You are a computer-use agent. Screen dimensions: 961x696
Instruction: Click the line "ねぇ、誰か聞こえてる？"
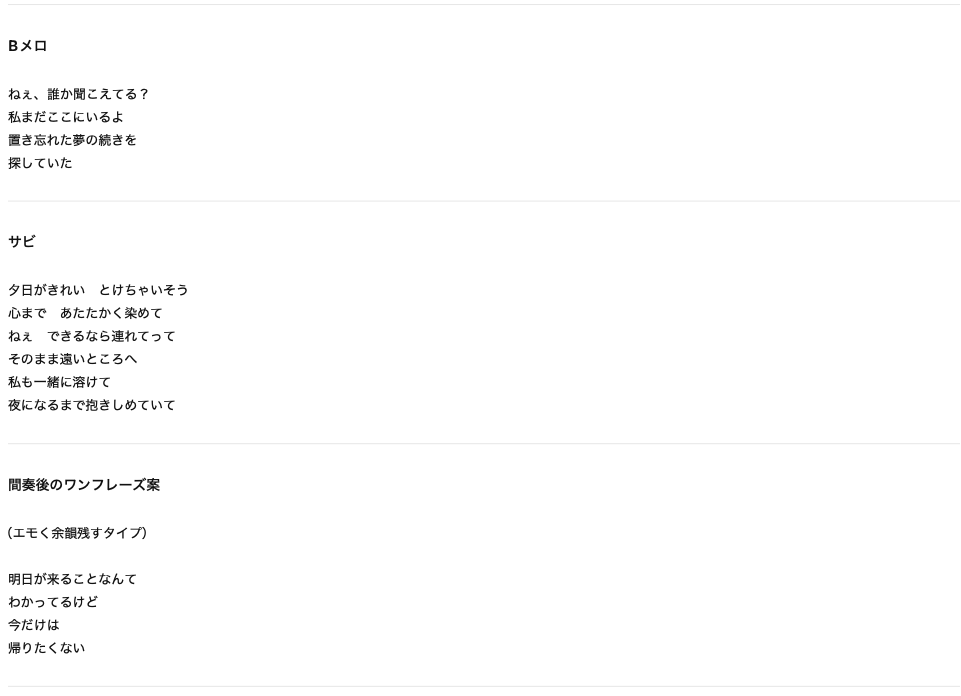(x=78, y=94)
